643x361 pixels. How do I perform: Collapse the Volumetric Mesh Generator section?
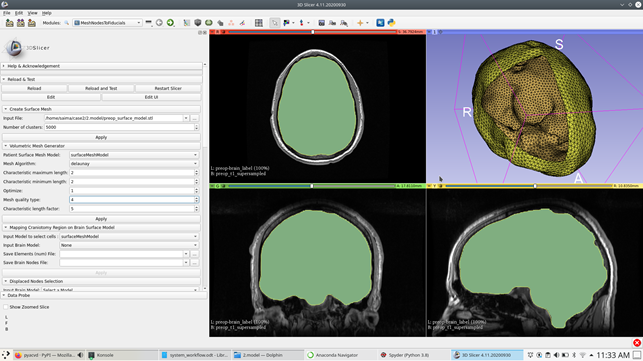pyautogui.click(x=101, y=146)
